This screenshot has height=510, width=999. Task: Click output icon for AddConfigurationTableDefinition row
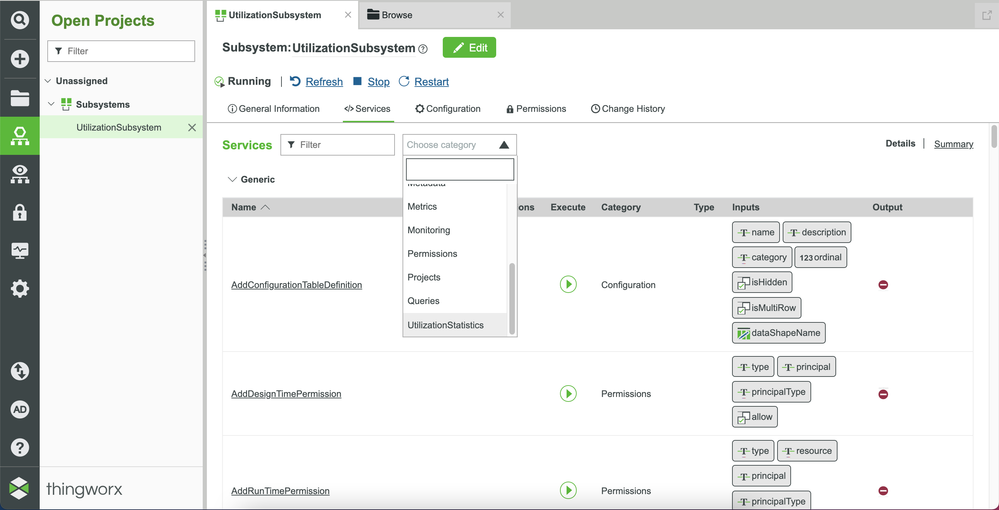(883, 284)
